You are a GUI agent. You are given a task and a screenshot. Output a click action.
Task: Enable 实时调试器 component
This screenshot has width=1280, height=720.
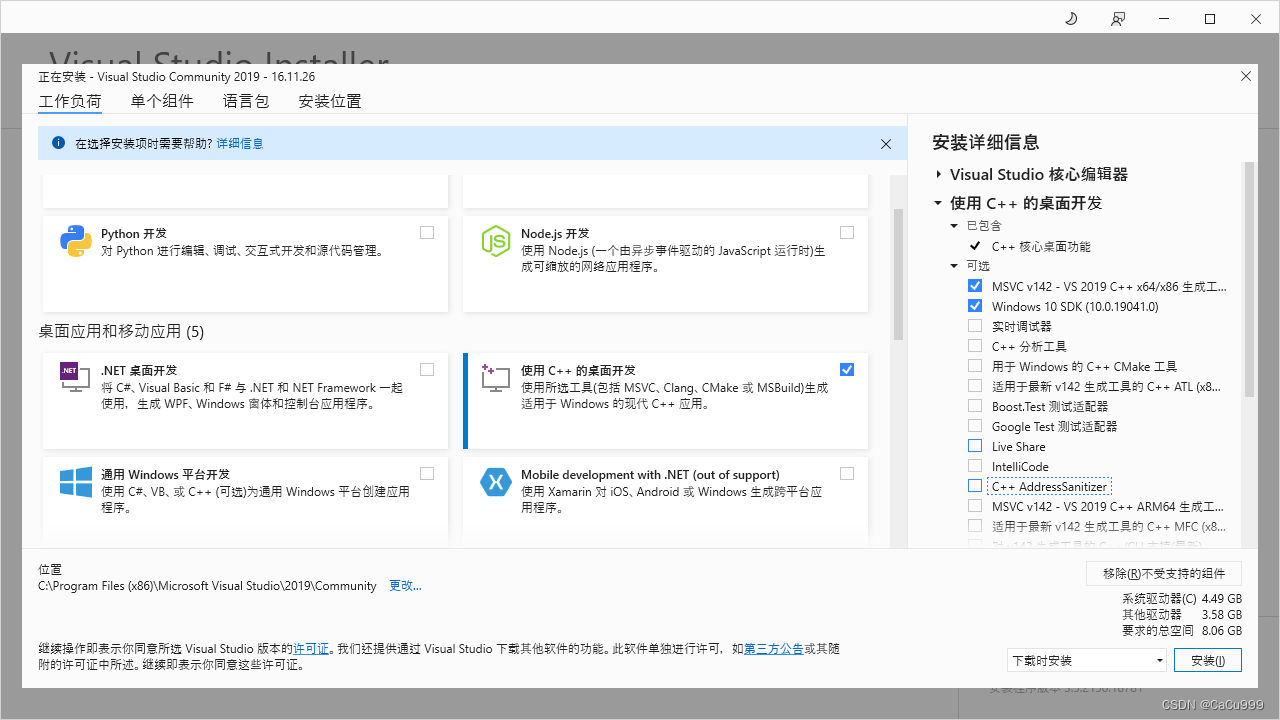pos(975,326)
